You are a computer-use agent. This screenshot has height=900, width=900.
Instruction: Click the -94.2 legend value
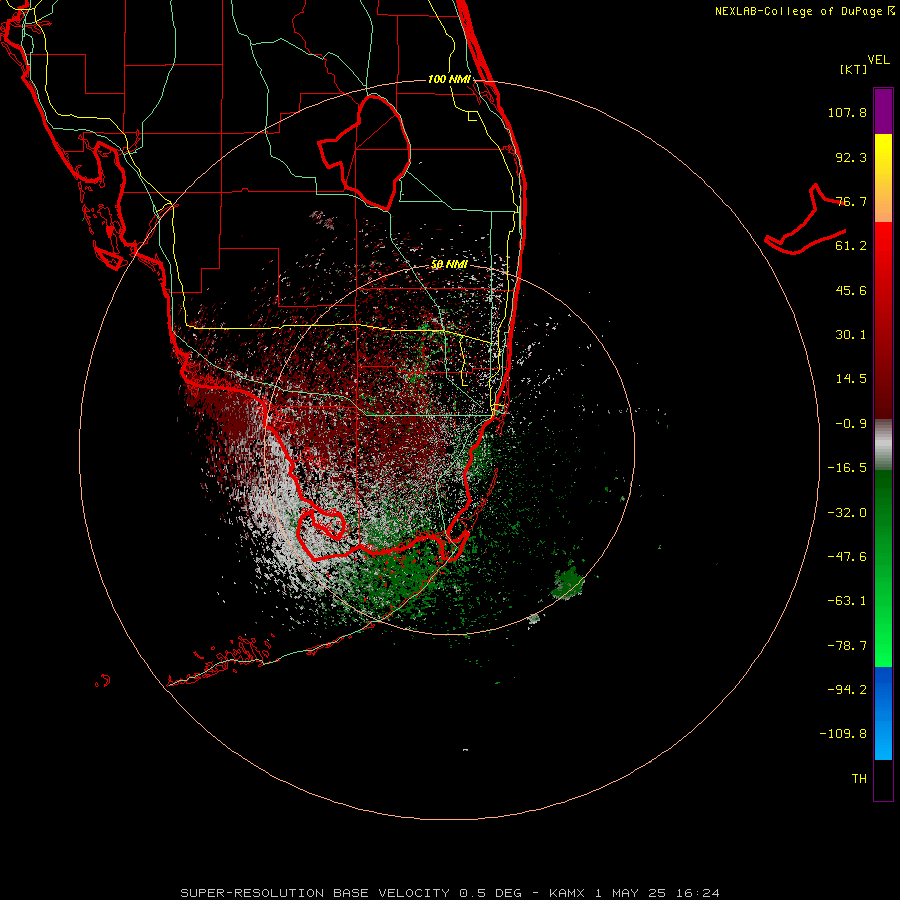[847, 690]
